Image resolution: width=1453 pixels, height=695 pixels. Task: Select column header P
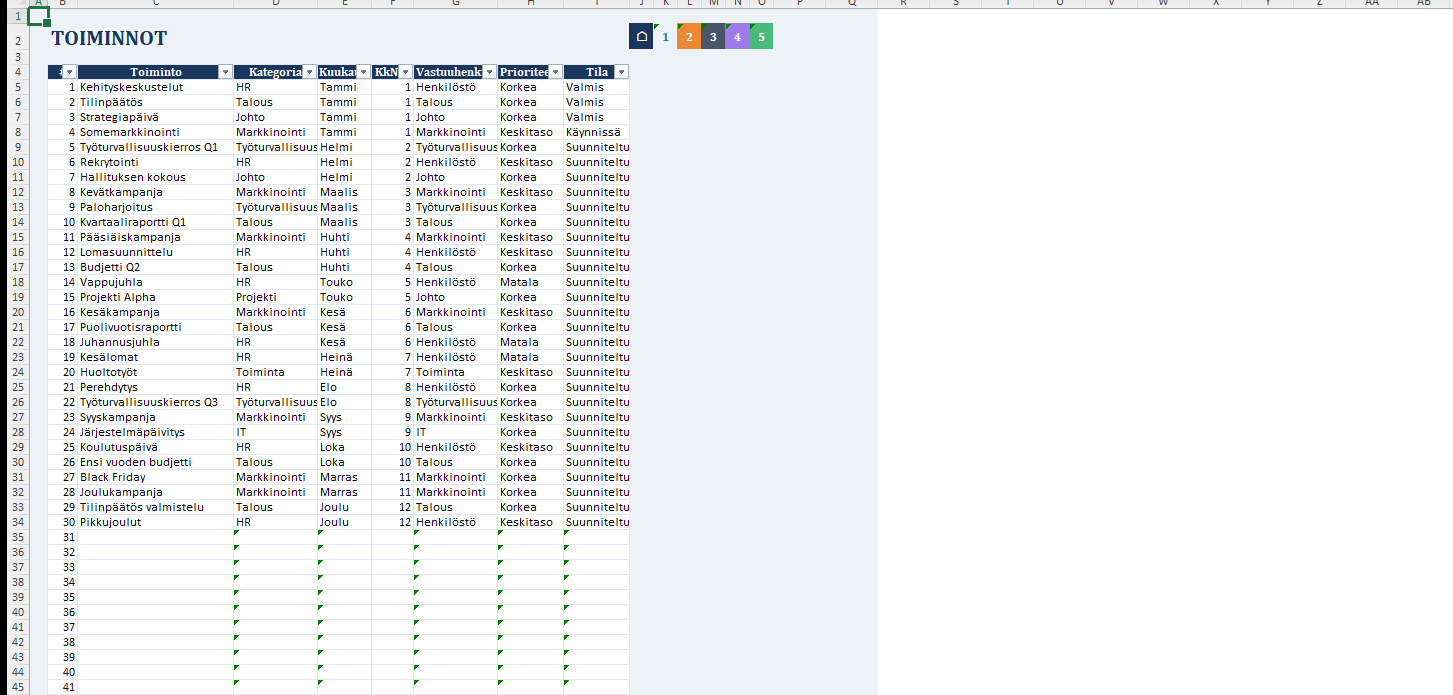(x=801, y=3)
